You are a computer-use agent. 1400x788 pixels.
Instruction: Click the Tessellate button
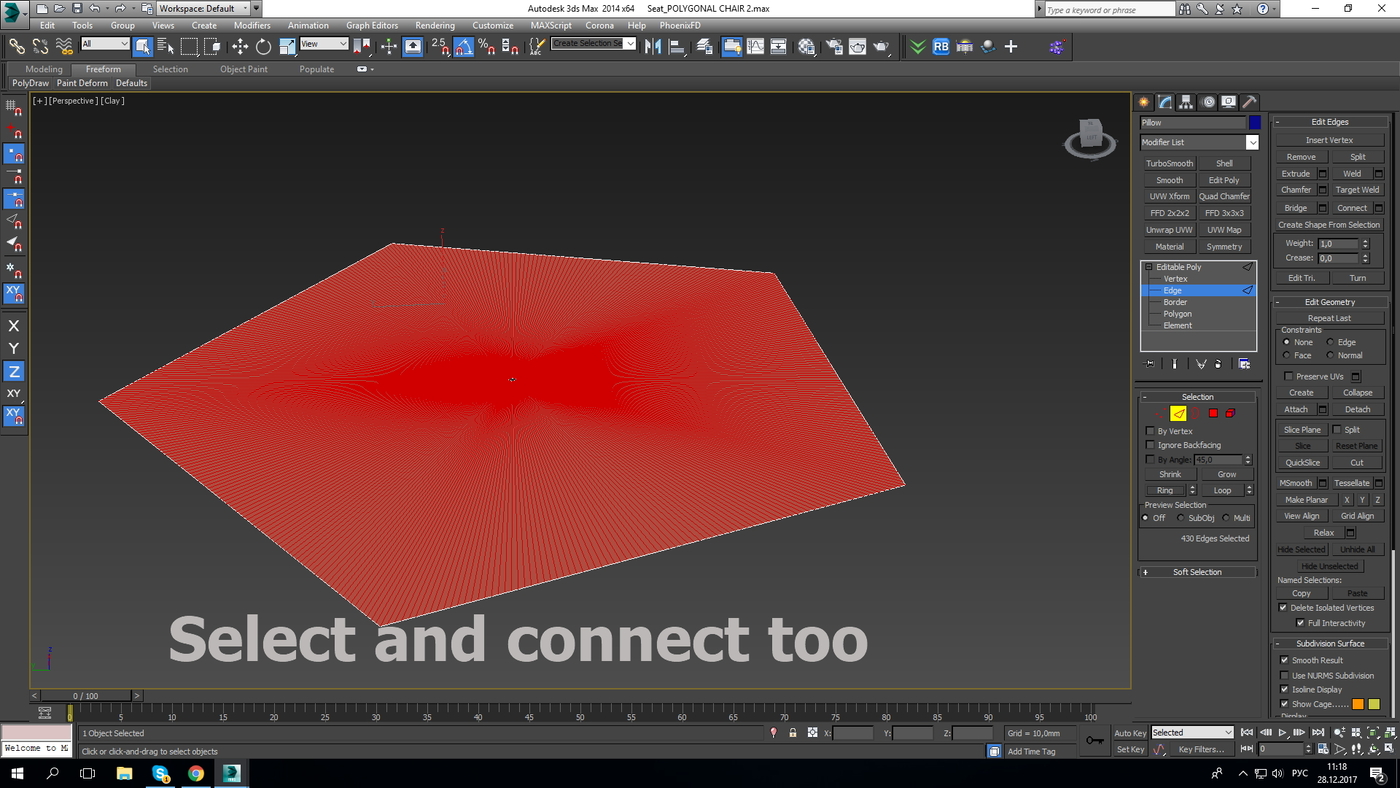(x=1352, y=483)
